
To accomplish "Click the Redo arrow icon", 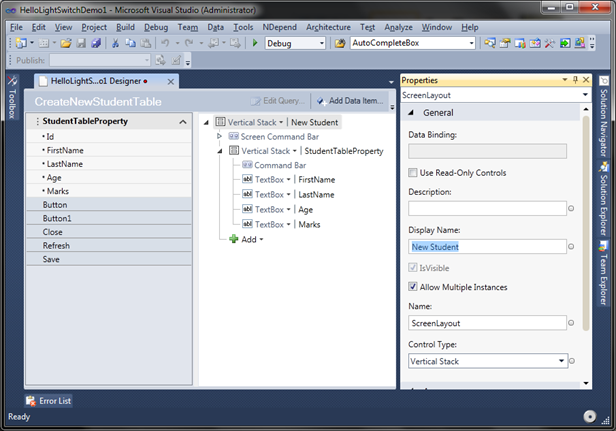I will [189, 43].
